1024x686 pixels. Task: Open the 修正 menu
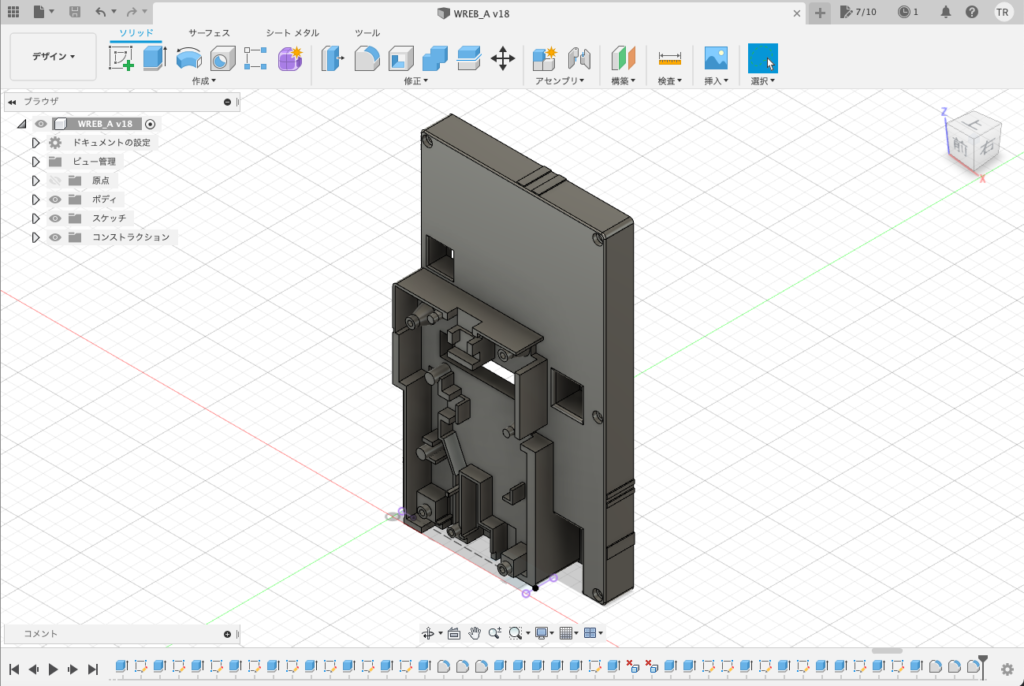416,81
